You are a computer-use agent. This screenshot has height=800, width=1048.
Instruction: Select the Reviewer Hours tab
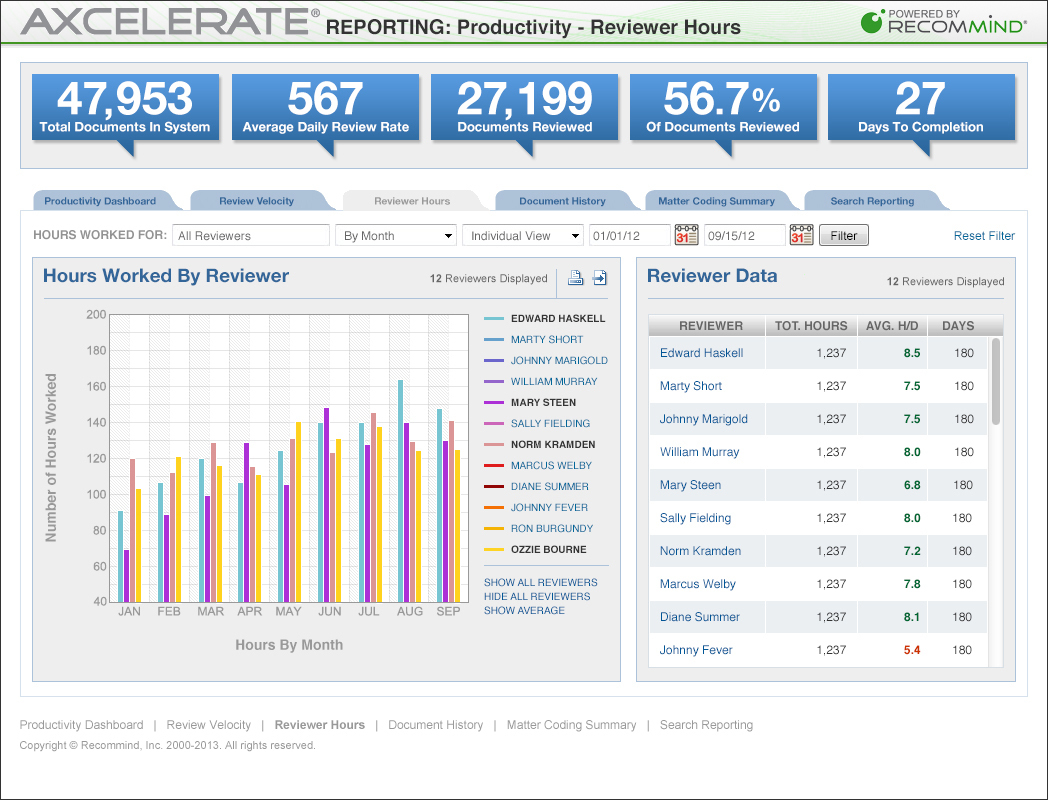tap(412, 201)
